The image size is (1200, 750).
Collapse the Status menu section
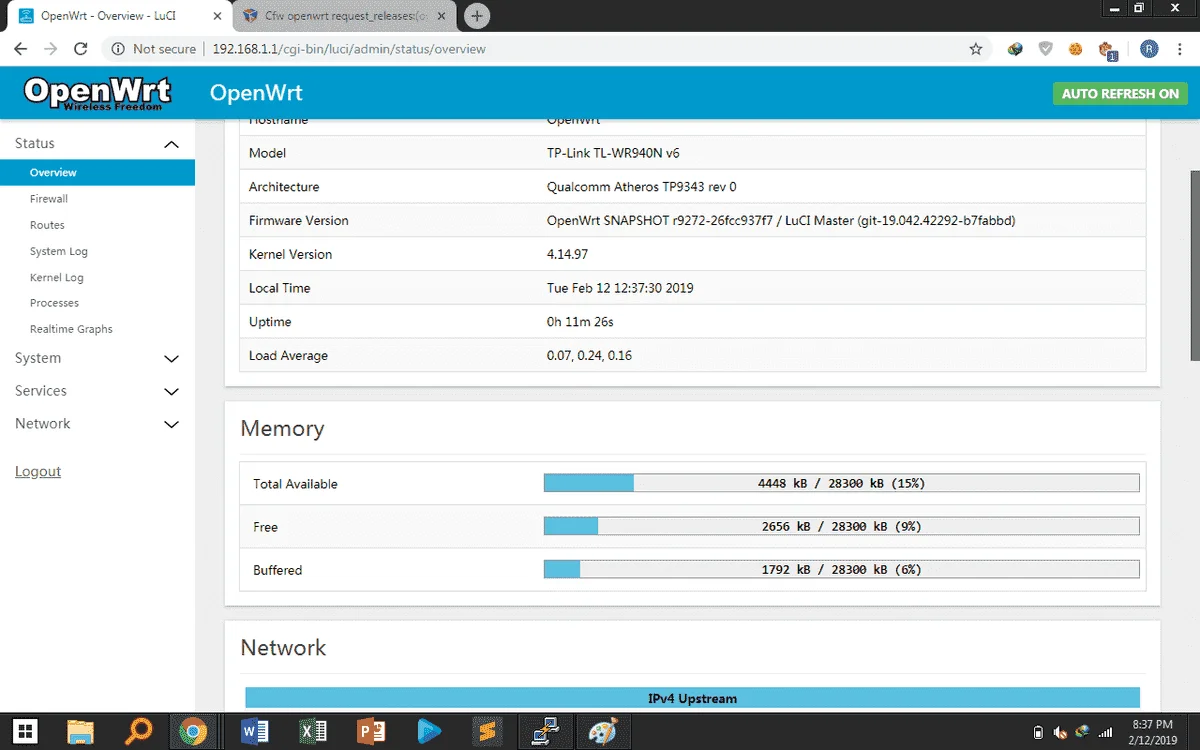[x=97, y=144]
